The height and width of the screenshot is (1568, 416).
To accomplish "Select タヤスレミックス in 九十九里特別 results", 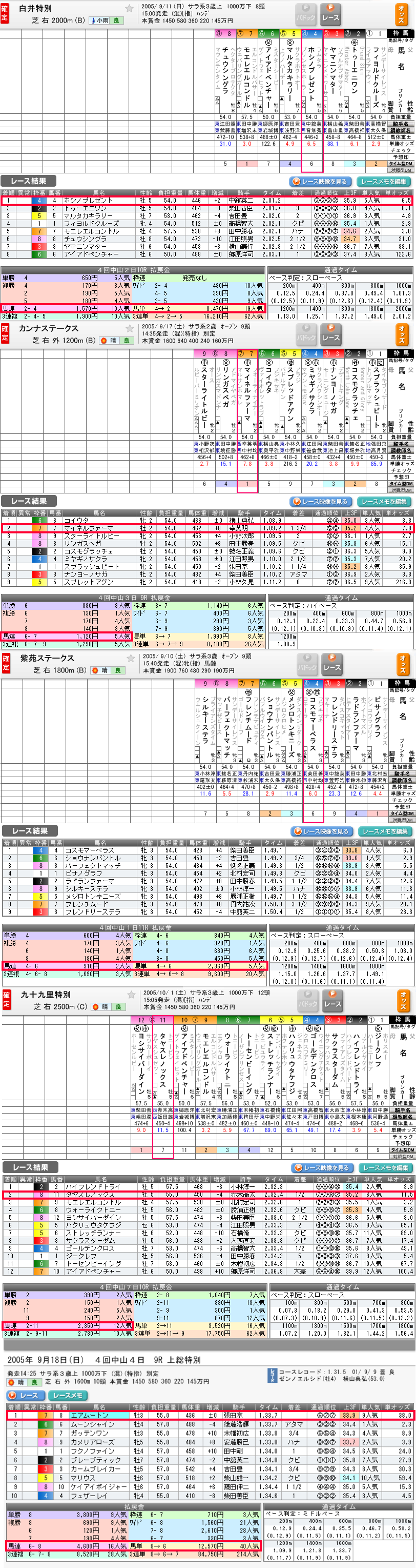I will pyautogui.click(x=90, y=1195).
